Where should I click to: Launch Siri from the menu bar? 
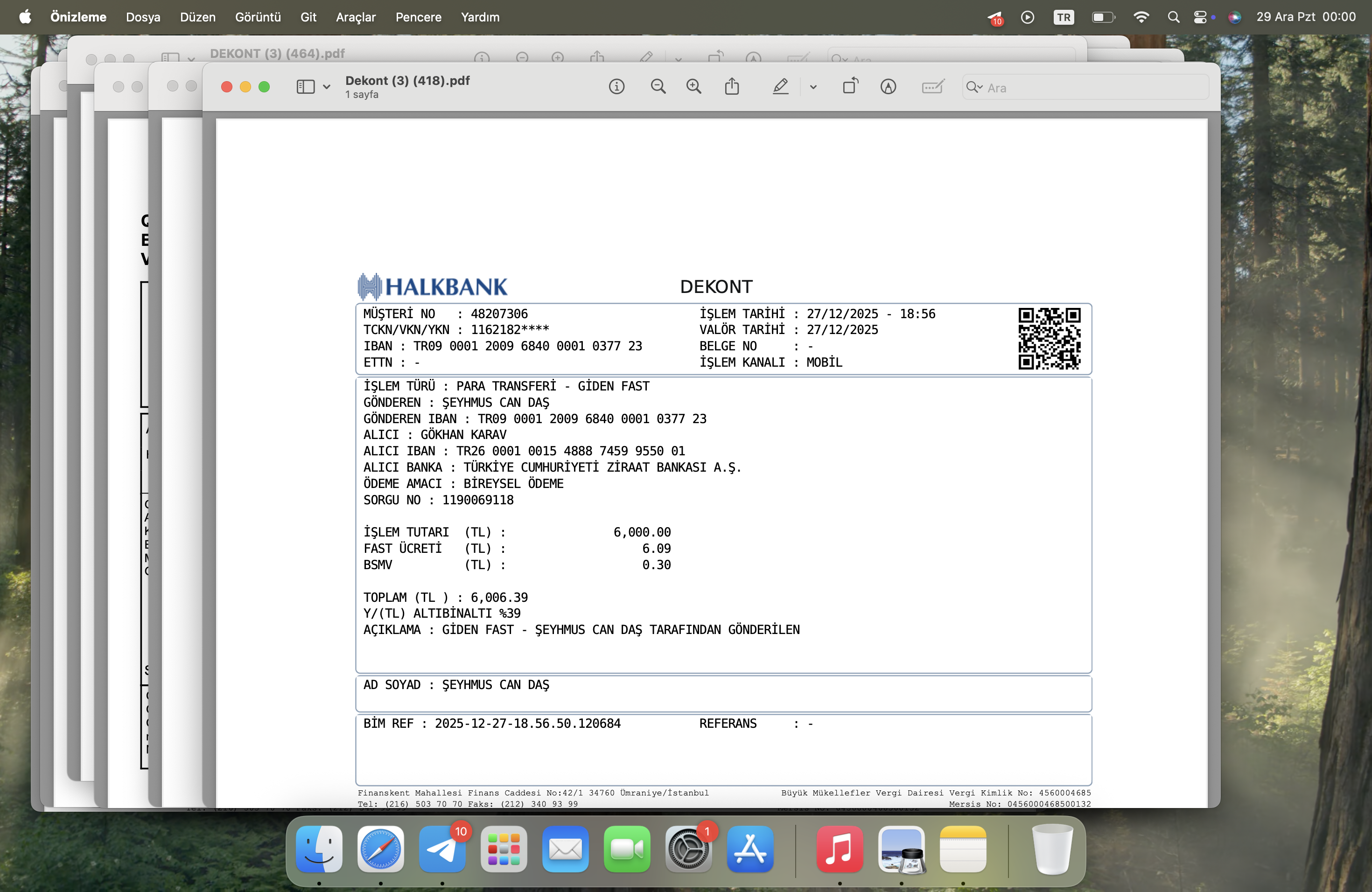point(1234,17)
